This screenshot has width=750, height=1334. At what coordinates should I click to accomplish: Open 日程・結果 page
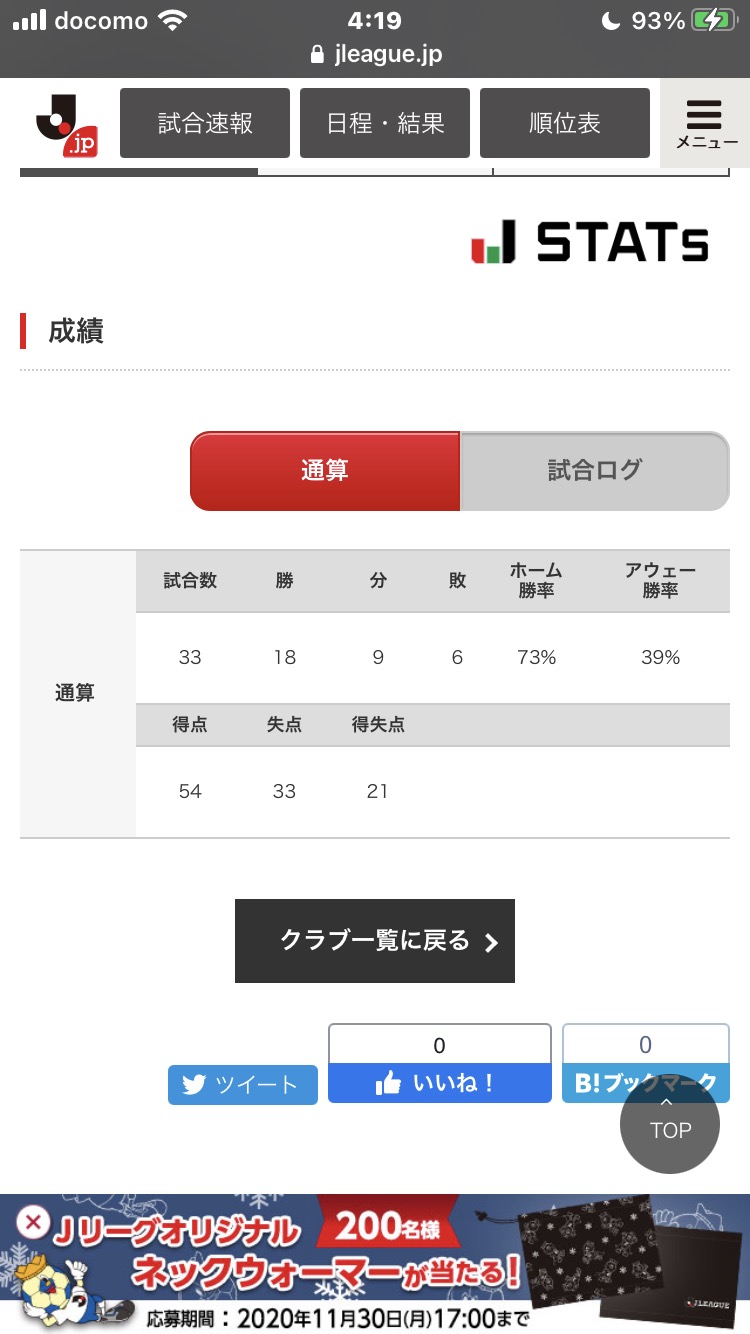point(385,123)
